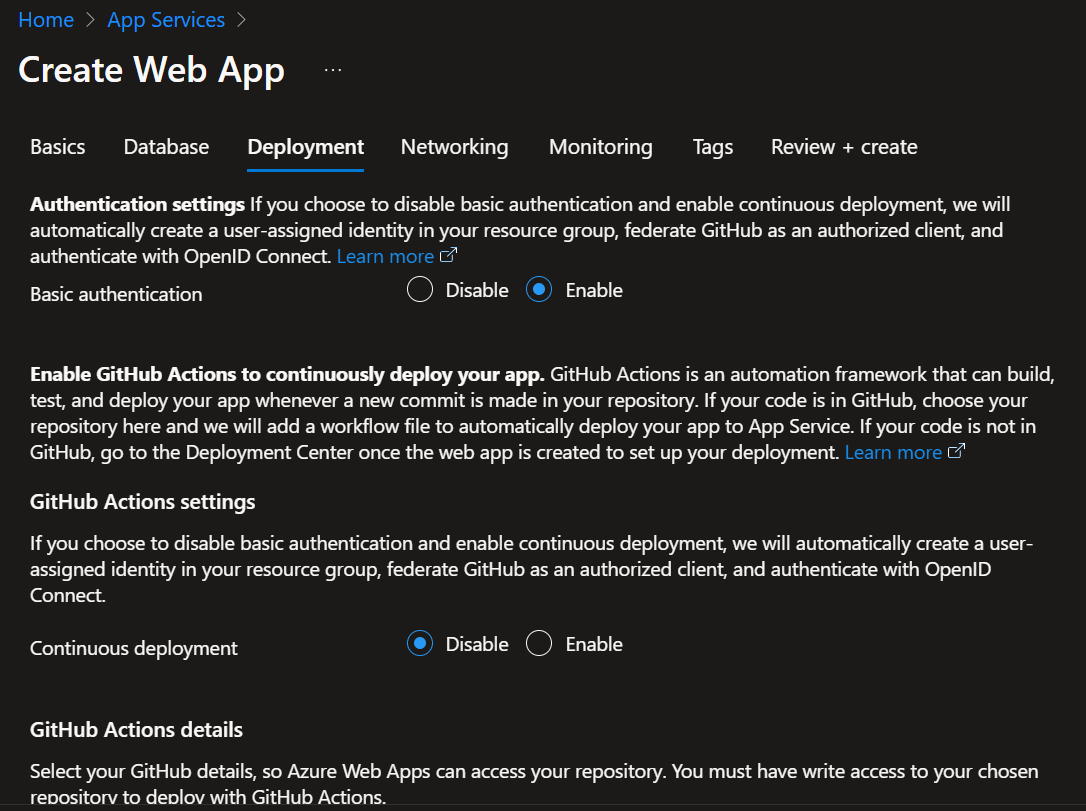
Task: Switch to the Database tab
Action: point(166,147)
